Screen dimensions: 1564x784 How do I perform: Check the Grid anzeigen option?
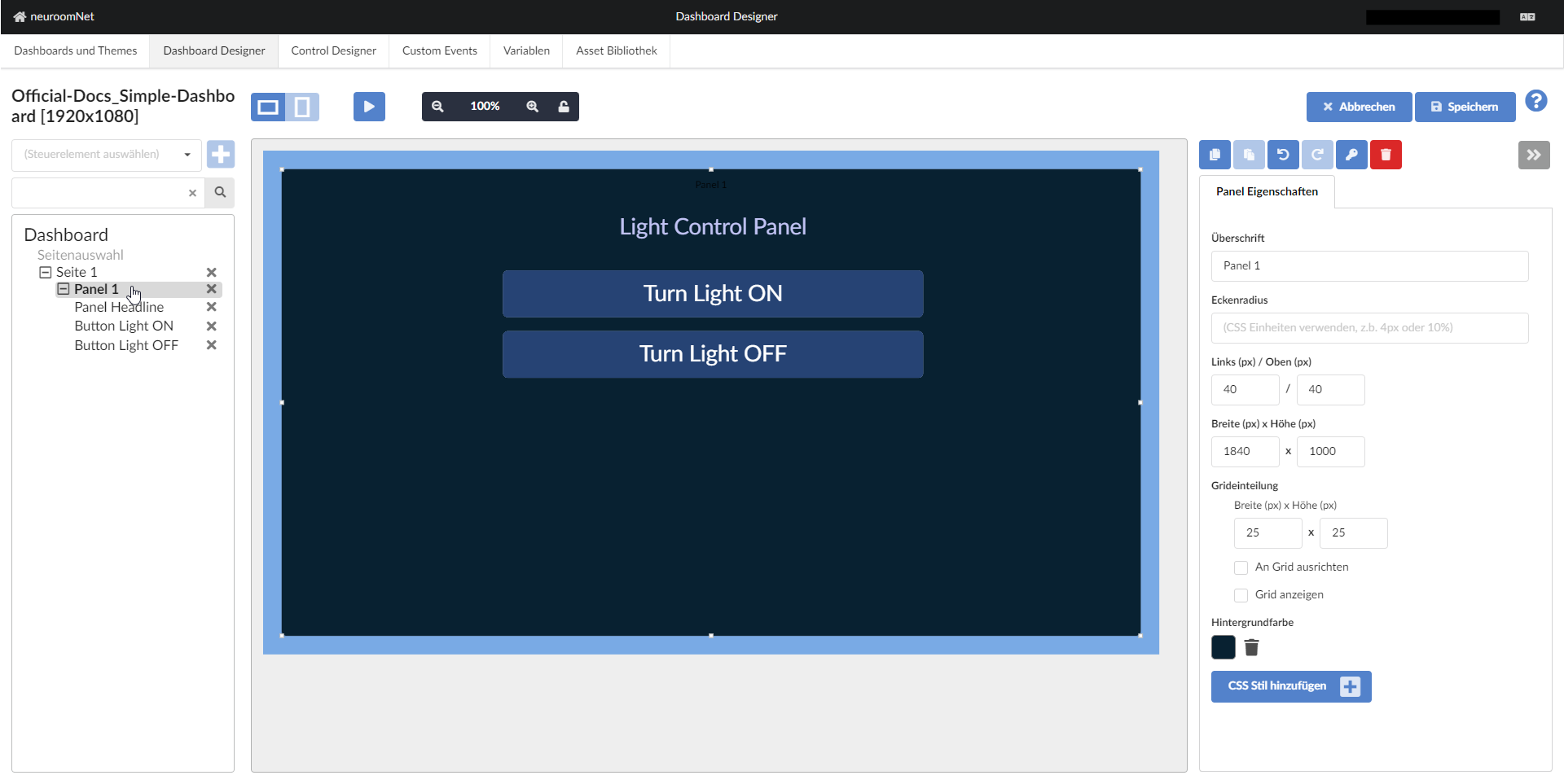coord(1241,595)
